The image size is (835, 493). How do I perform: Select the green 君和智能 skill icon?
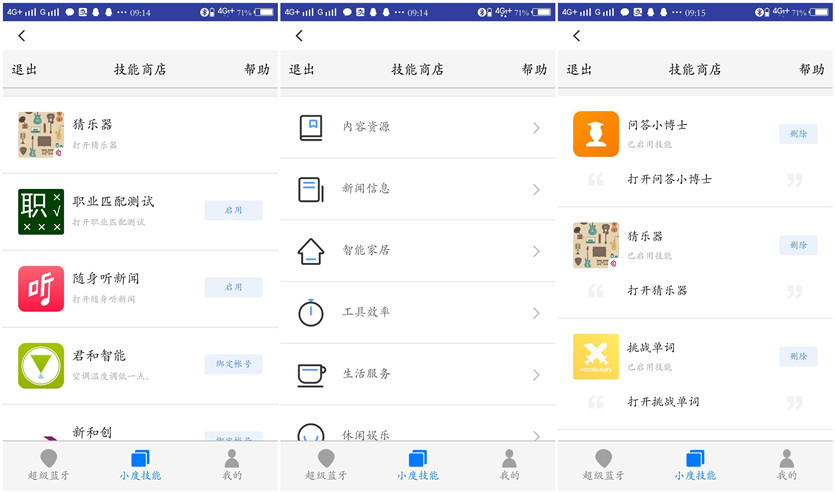tap(41, 365)
